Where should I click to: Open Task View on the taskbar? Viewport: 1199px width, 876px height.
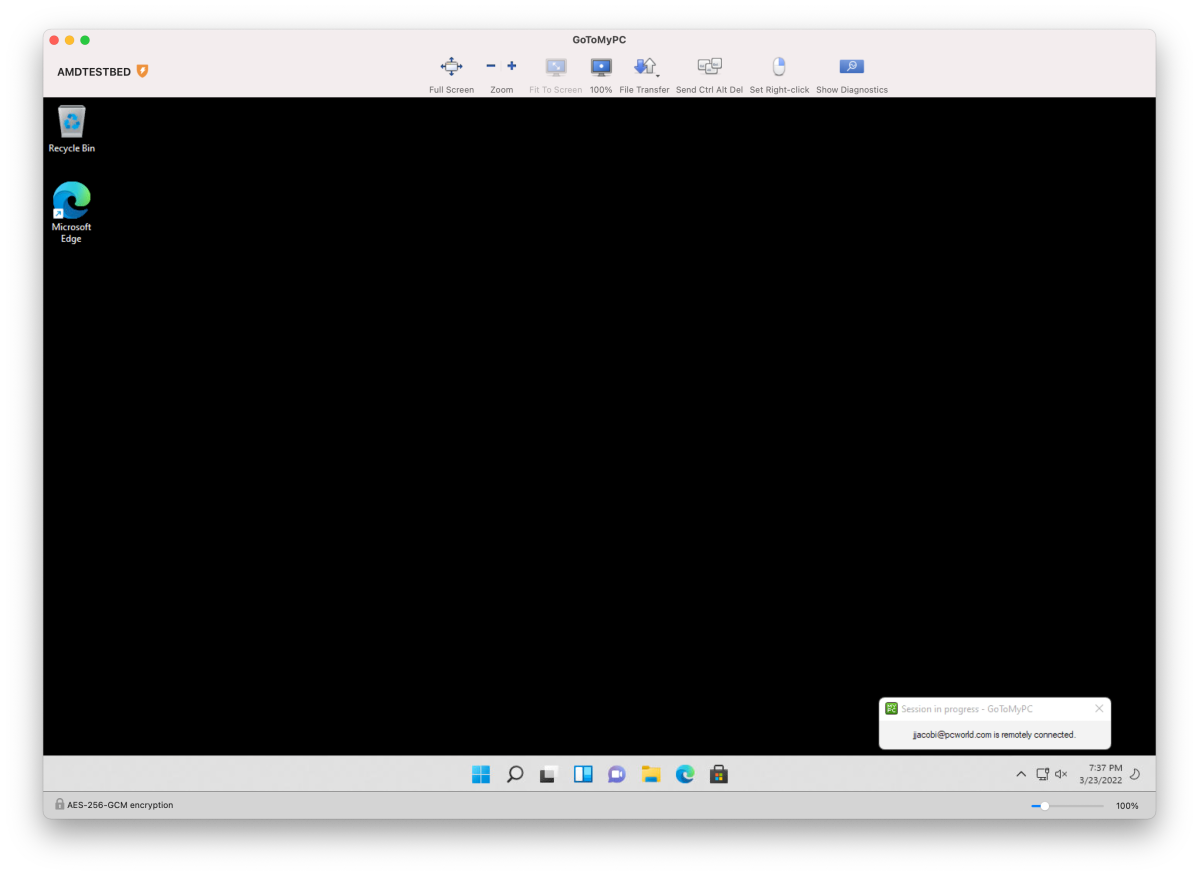[548, 774]
